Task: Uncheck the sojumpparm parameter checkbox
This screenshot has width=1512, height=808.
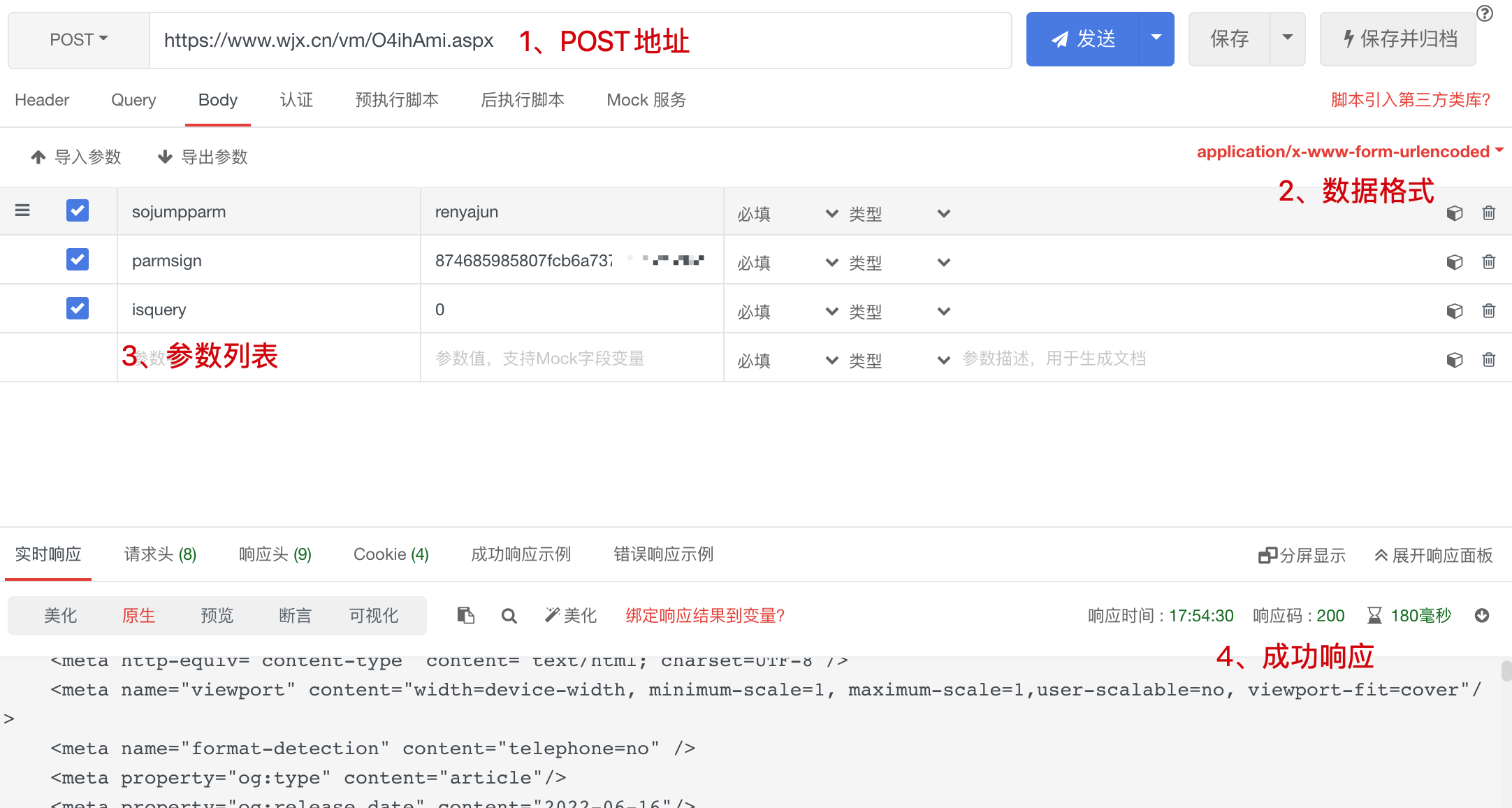Action: (x=78, y=210)
